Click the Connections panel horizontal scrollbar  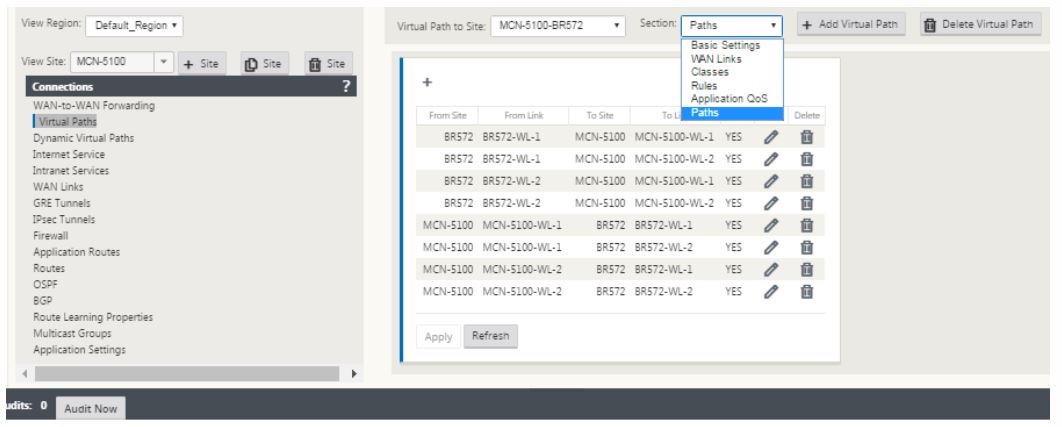coord(187,373)
